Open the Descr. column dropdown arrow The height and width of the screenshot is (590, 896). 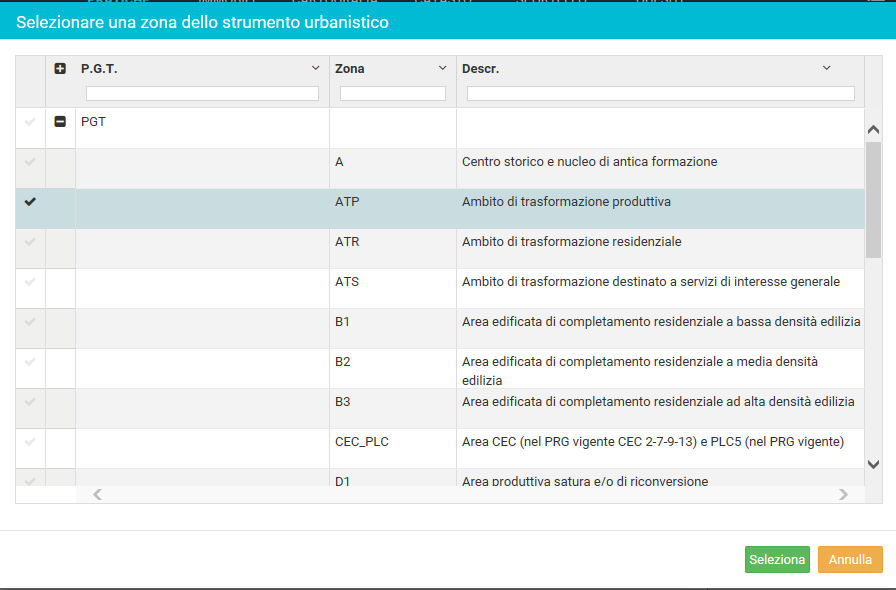pos(826,68)
